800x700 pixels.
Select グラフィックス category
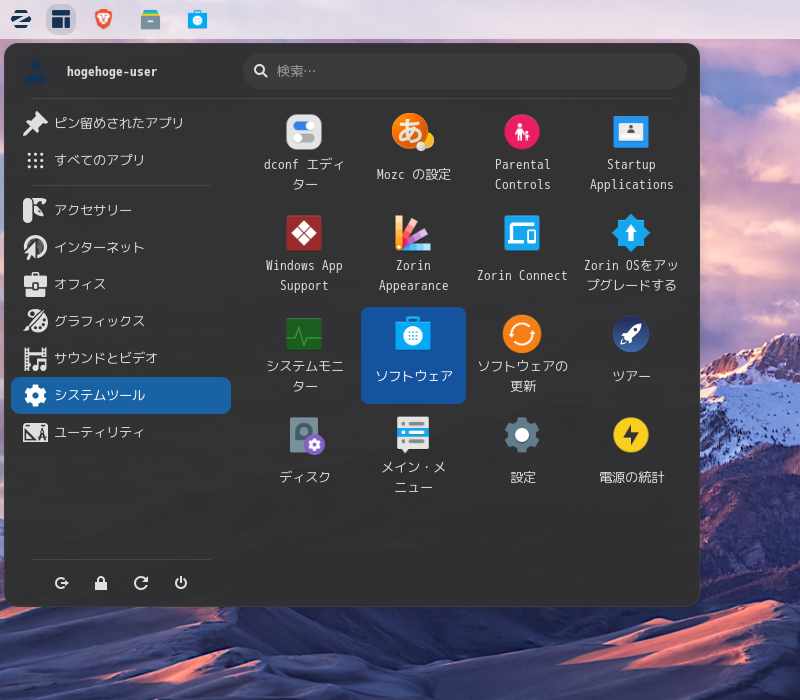click(121, 321)
